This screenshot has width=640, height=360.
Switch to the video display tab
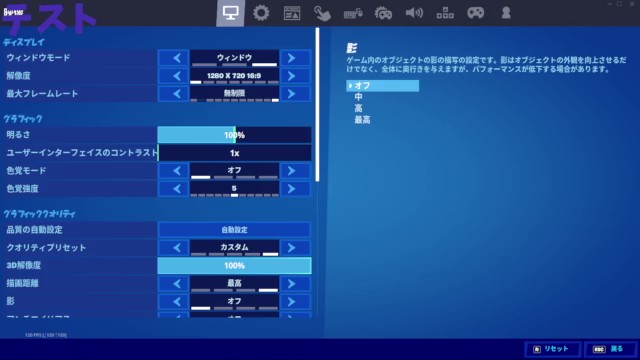(230, 13)
